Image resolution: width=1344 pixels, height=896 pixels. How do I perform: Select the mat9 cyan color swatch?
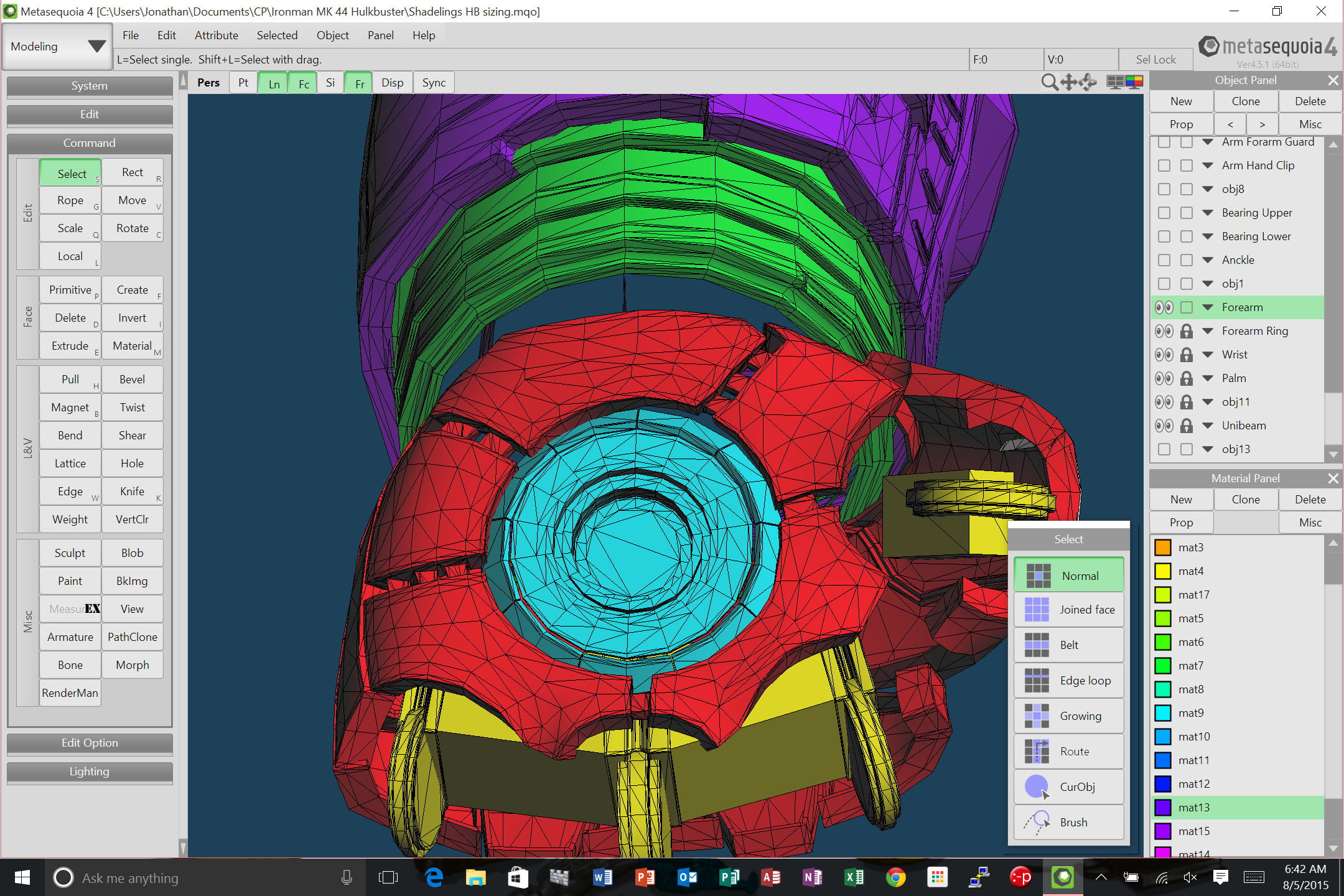tap(1163, 713)
